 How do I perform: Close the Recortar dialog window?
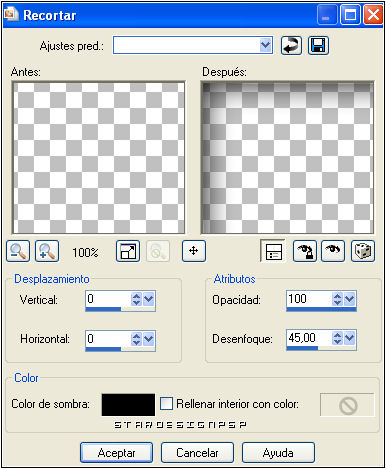click(373, 15)
